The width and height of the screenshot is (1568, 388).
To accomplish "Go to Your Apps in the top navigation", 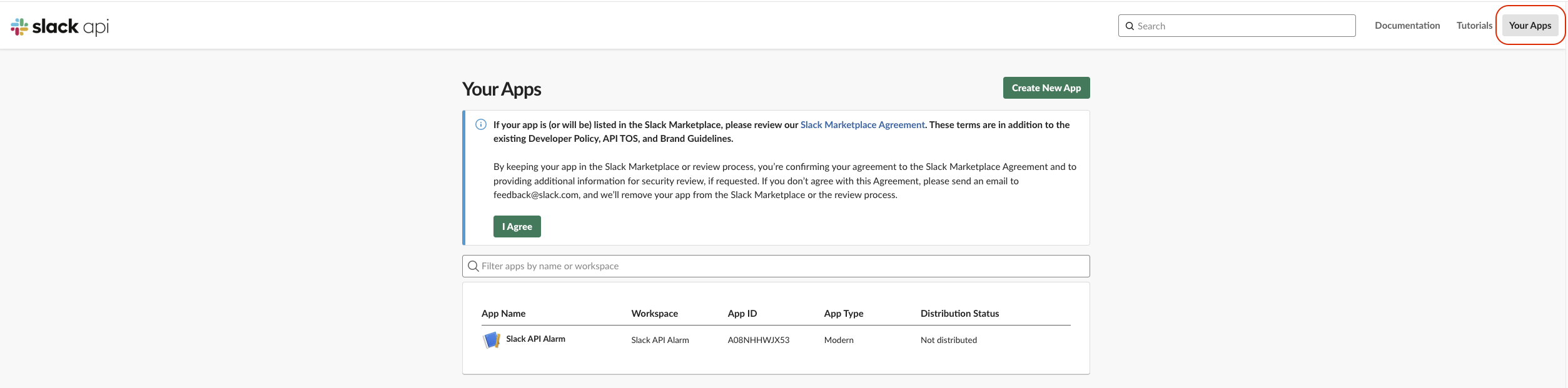I will point(1529,26).
